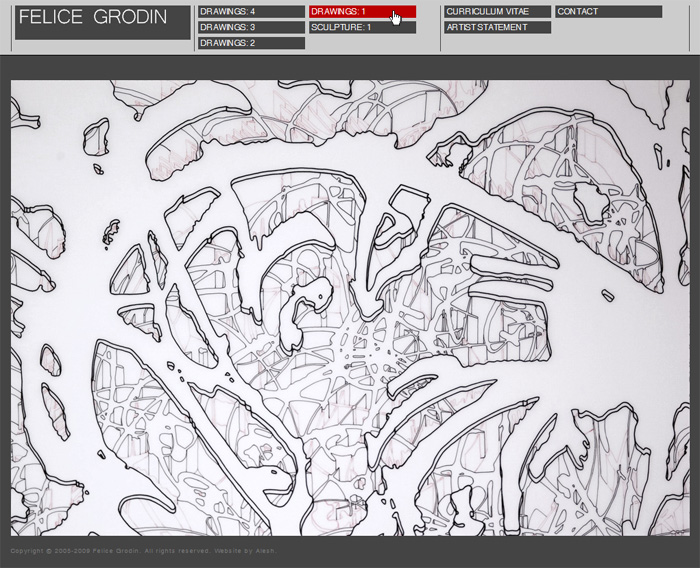This screenshot has height=568, width=700.
Task: Open the Drawings: 3 gallery
Action: pyautogui.click(x=251, y=27)
